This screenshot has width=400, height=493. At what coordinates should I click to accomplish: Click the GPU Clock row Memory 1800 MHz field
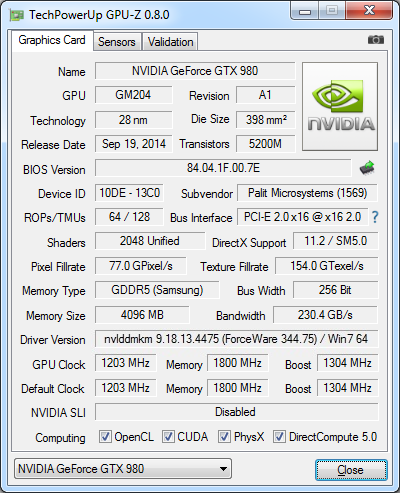pyautogui.click(x=238, y=363)
